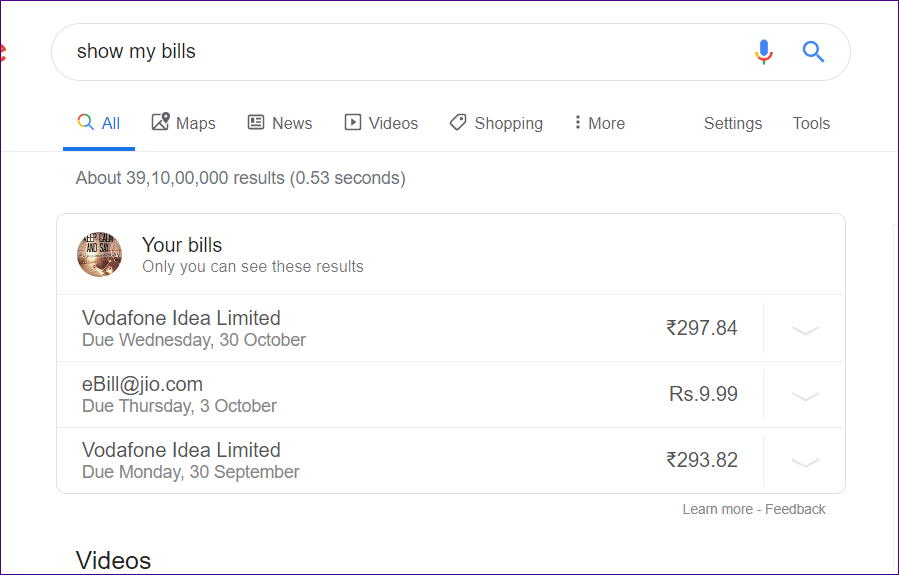
Task: Expand the eBill@jio.com bill chevron
Action: click(x=805, y=396)
